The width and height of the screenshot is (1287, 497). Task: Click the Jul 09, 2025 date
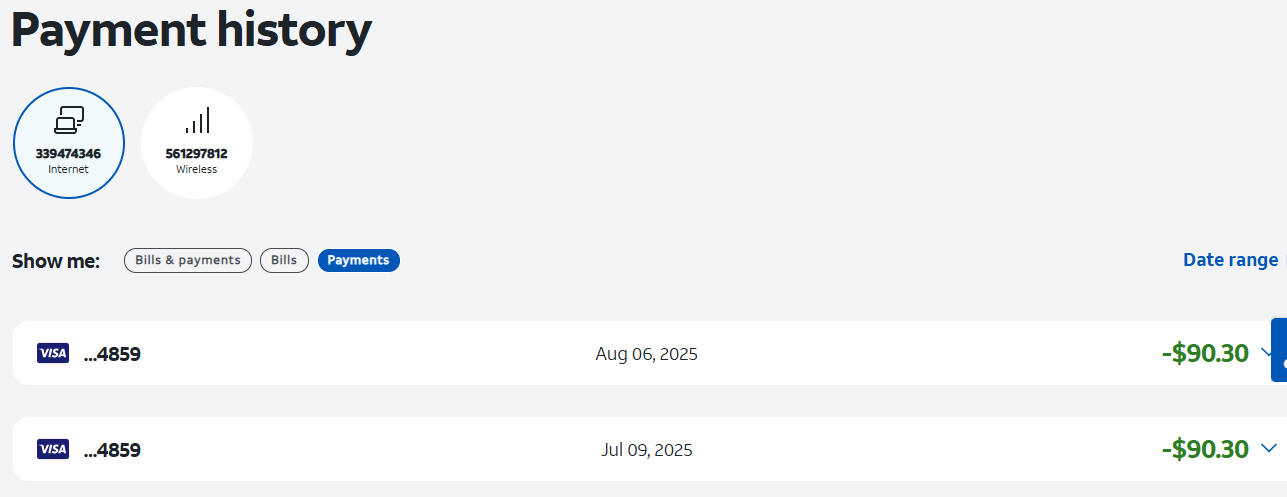point(646,450)
